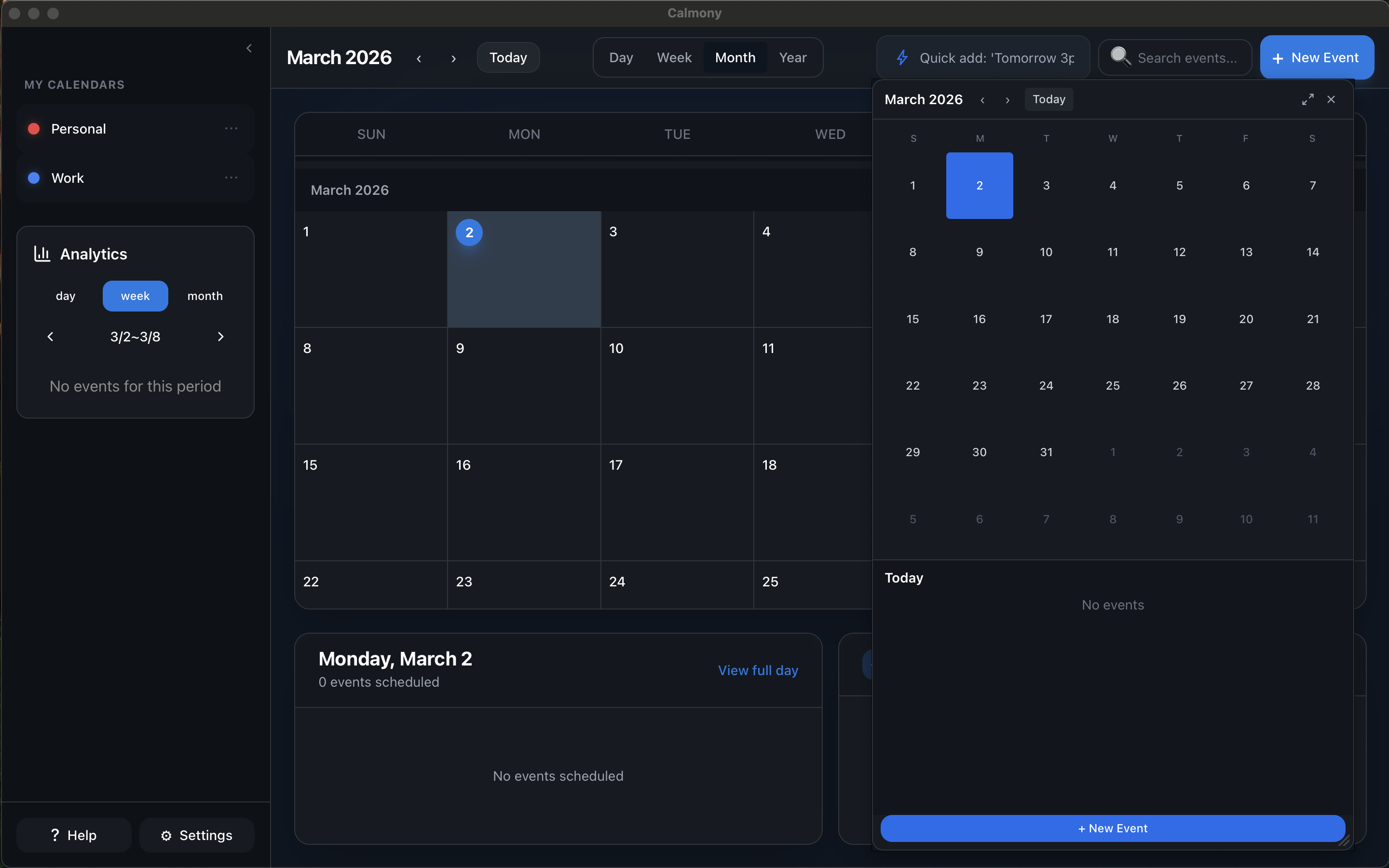Viewport: 1389px width, 868px height.
Task: Switch analytics view to month
Action: [205, 296]
